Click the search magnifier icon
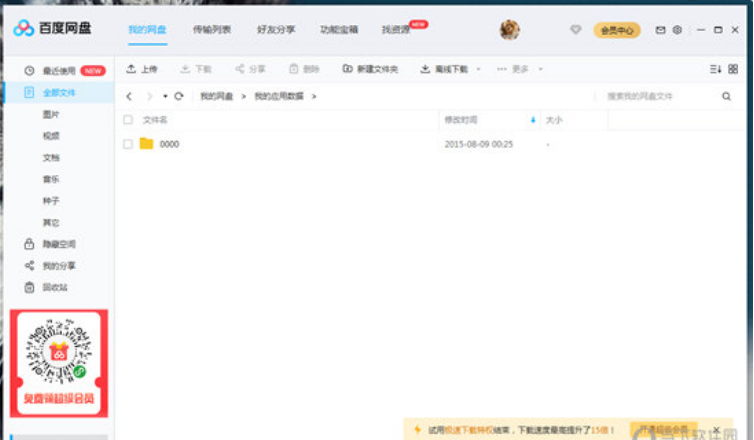The height and width of the screenshot is (440, 754). point(727,96)
